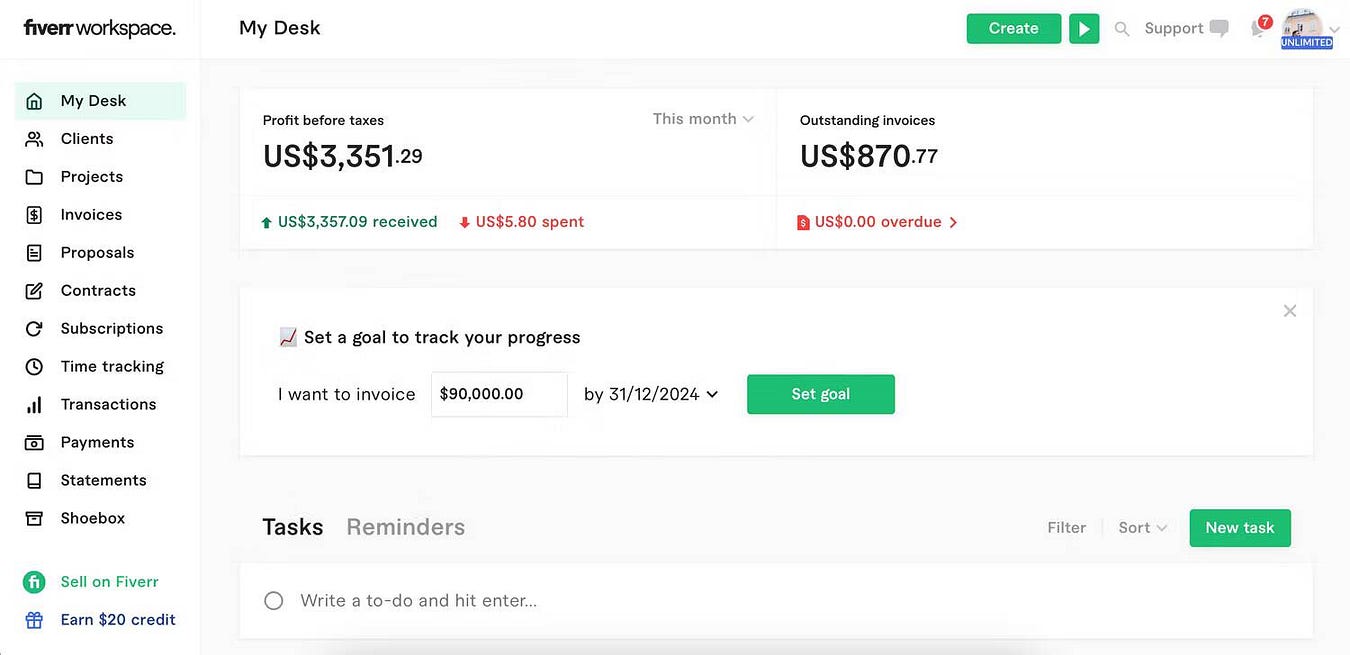
Task: Click the Contracts pen icon
Action: pos(34,291)
